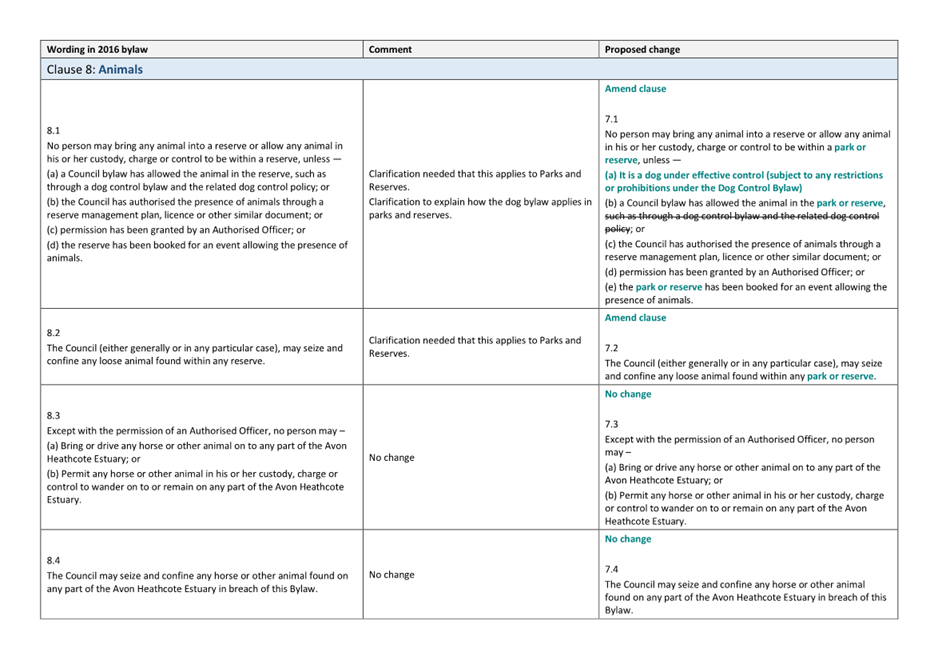Select clause number 8.1 in the left column

tap(54, 131)
